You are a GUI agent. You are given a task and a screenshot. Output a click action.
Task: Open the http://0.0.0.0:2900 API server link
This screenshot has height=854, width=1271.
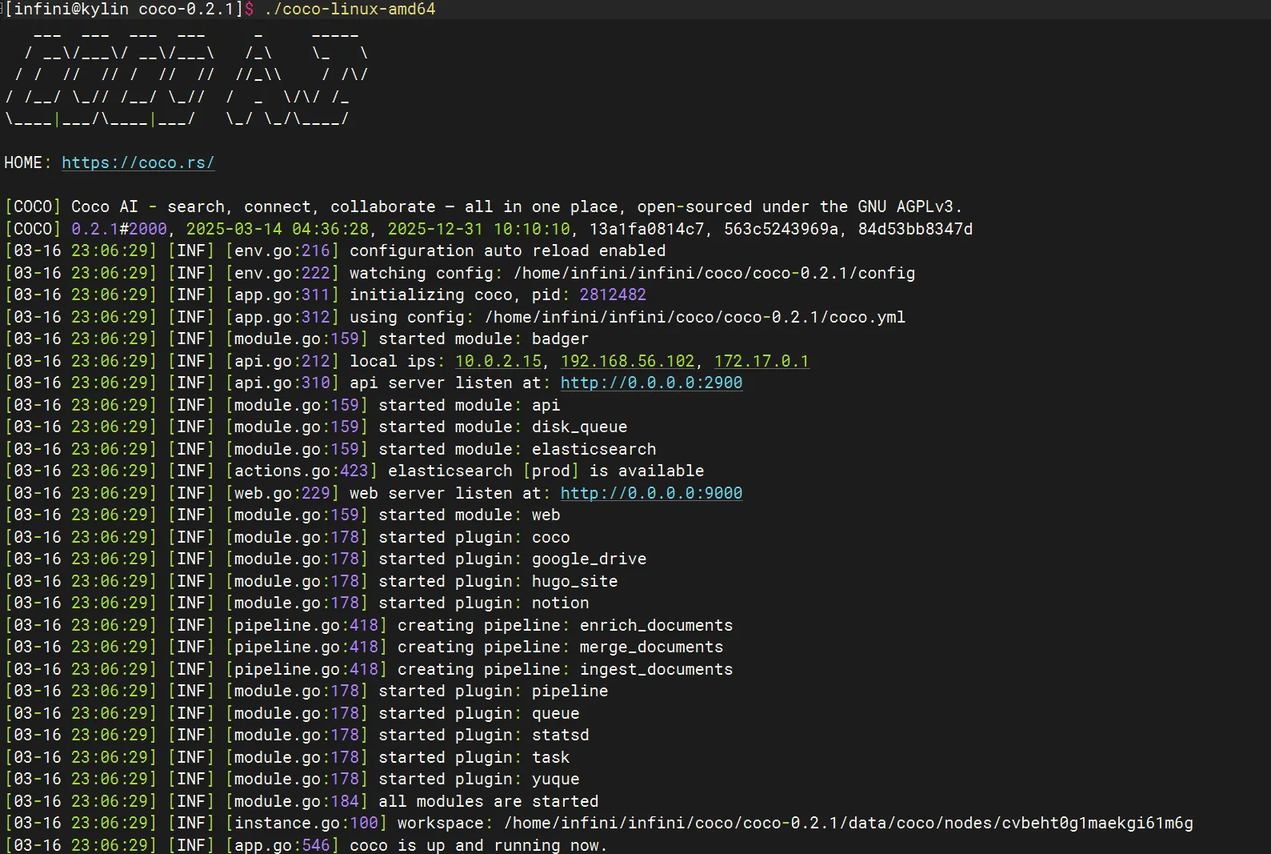coord(651,383)
